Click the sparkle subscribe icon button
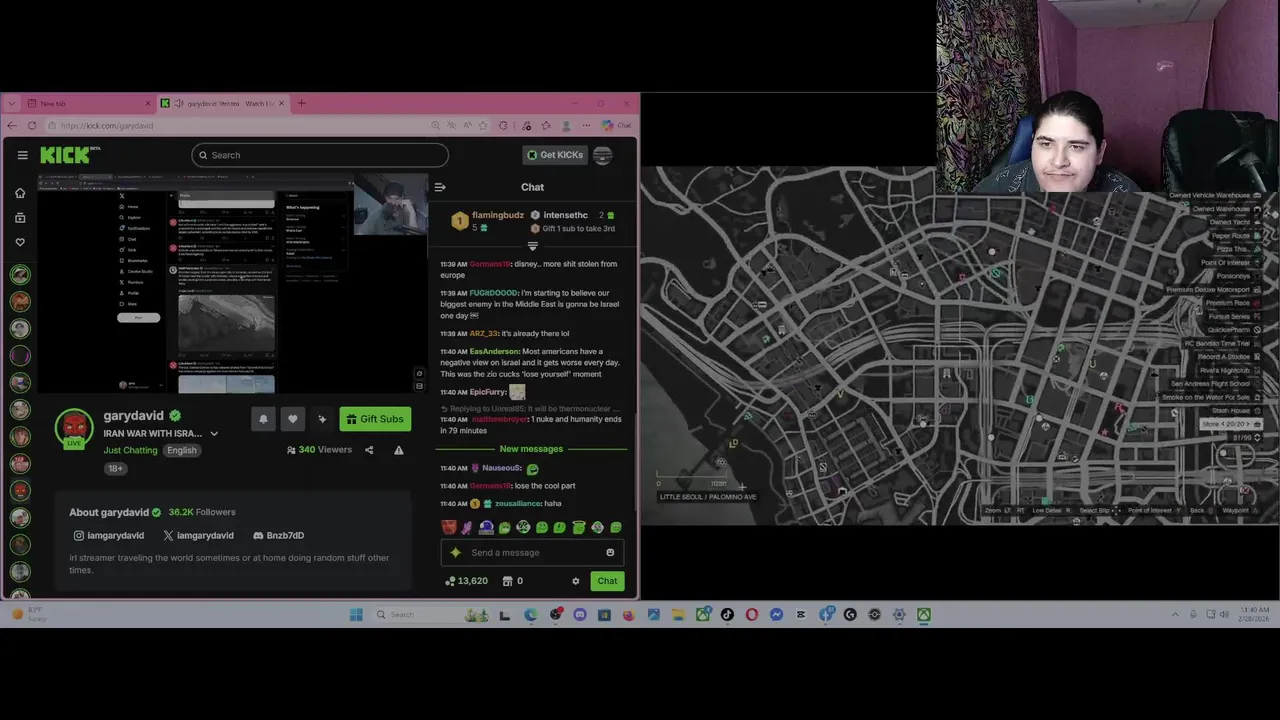This screenshot has width=1280, height=720. [x=322, y=419]
